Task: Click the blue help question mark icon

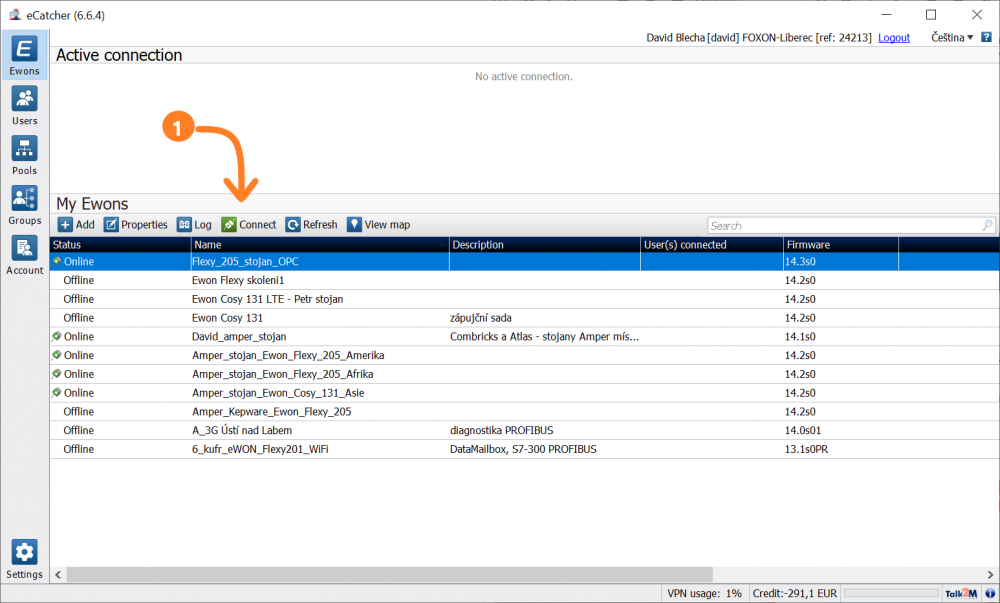Action: click(986, 38)
